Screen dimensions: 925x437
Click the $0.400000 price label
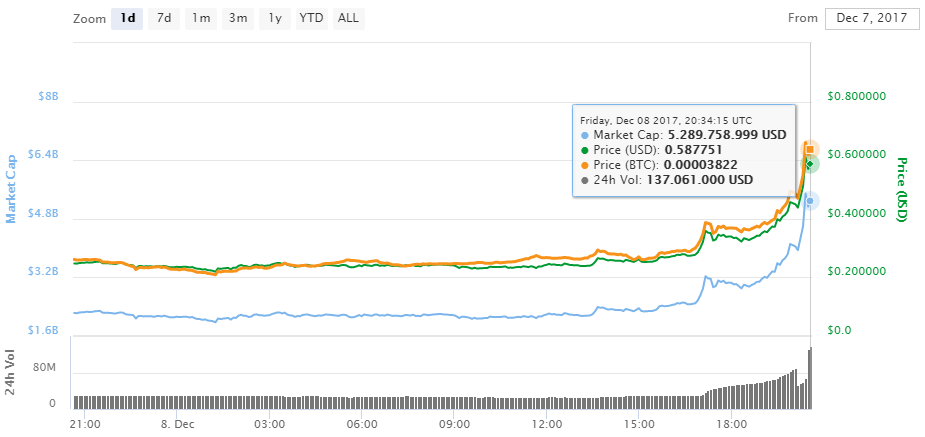(x=857, y=213)
